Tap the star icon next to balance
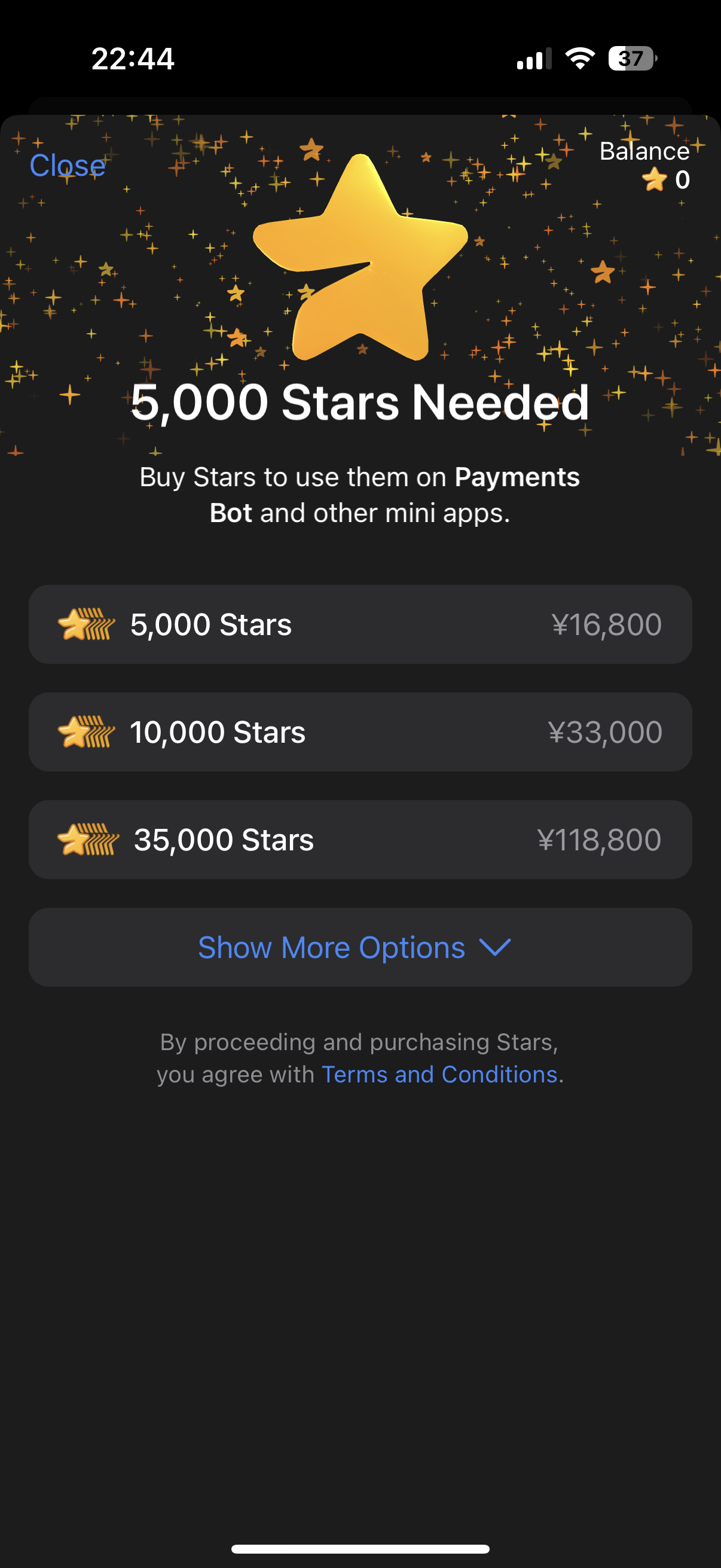Viewport: 721px width, 1568px height. pos(654,179)
